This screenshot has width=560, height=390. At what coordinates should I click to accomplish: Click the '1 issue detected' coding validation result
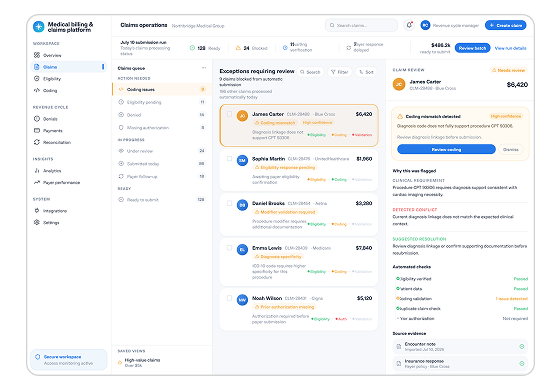(x=511, y=299)
